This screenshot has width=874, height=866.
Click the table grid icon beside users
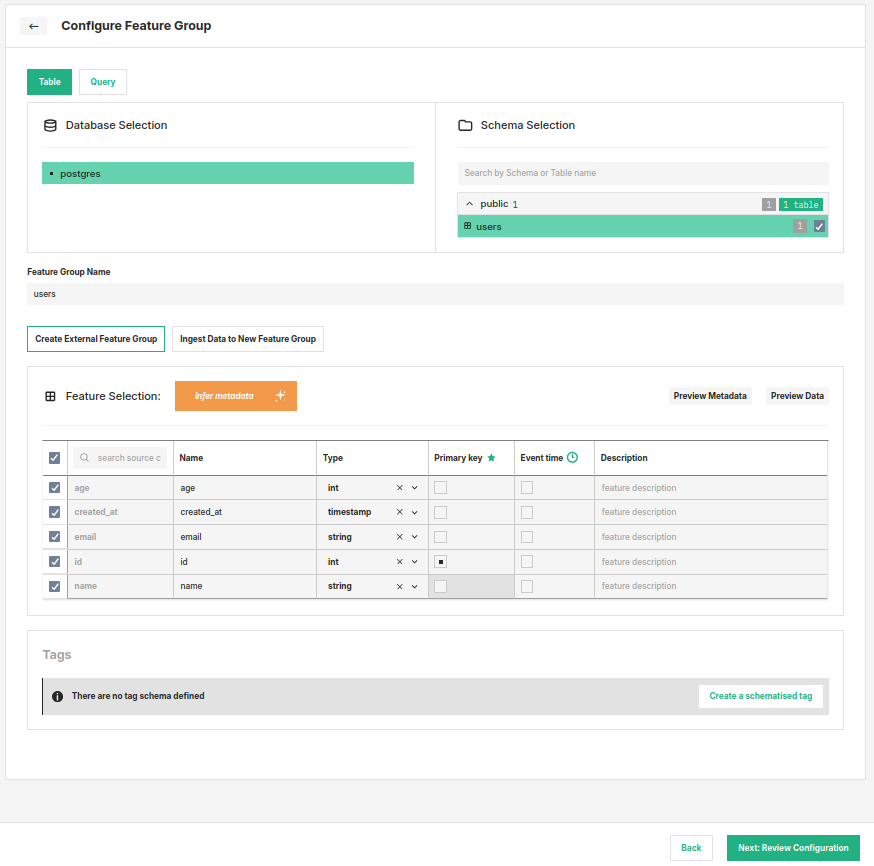pos(468,226)
